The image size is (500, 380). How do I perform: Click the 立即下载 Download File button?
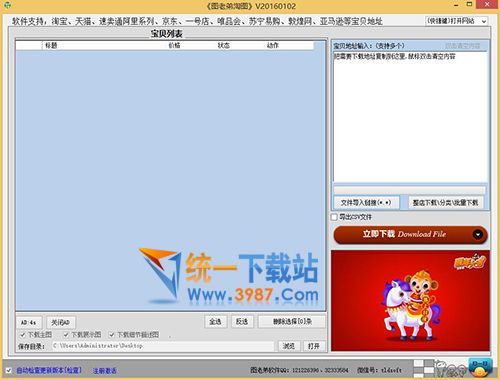(x=410, y=234)
